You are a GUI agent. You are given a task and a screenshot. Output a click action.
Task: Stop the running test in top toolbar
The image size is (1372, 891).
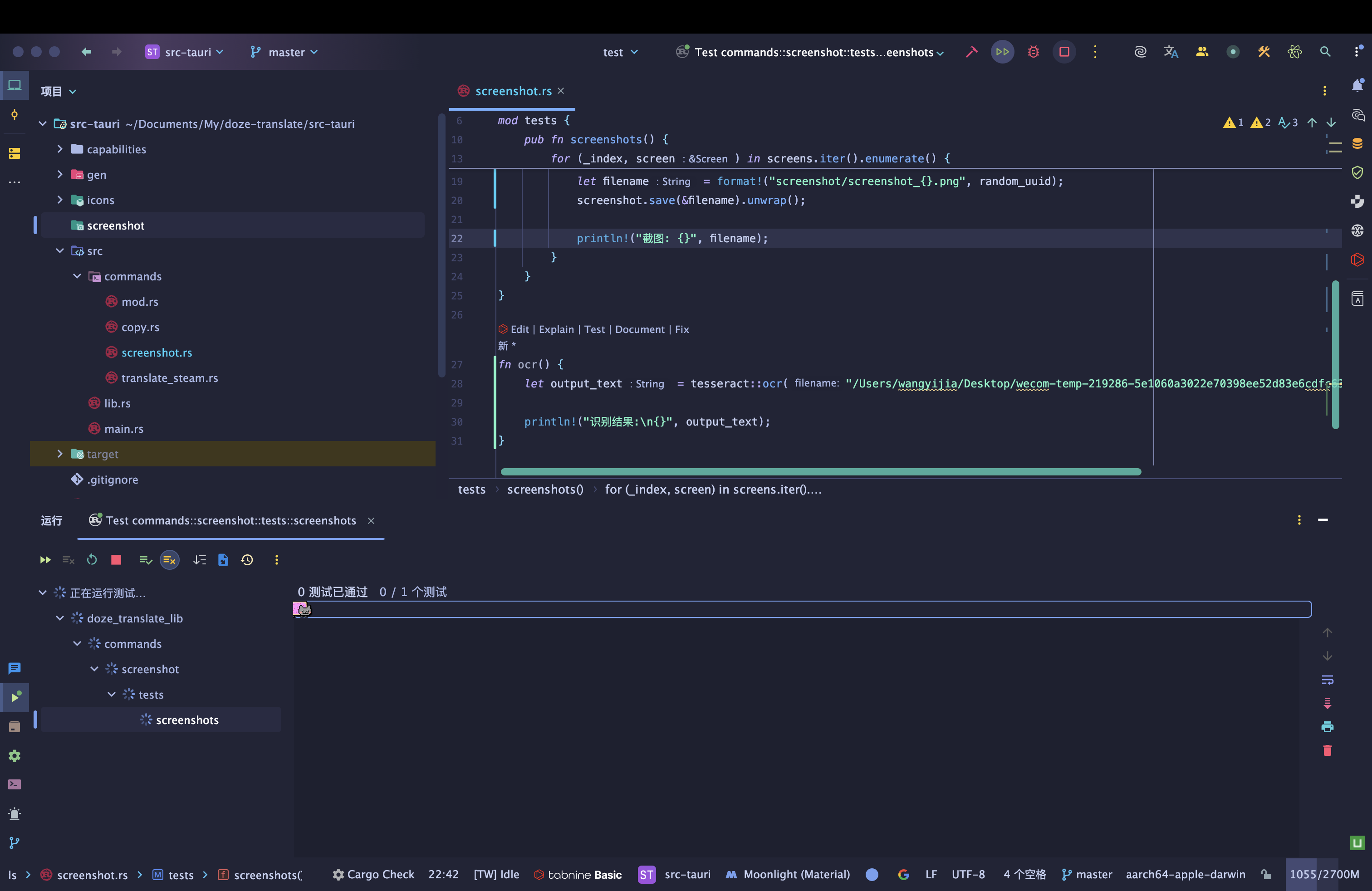tap(1064, 52)
